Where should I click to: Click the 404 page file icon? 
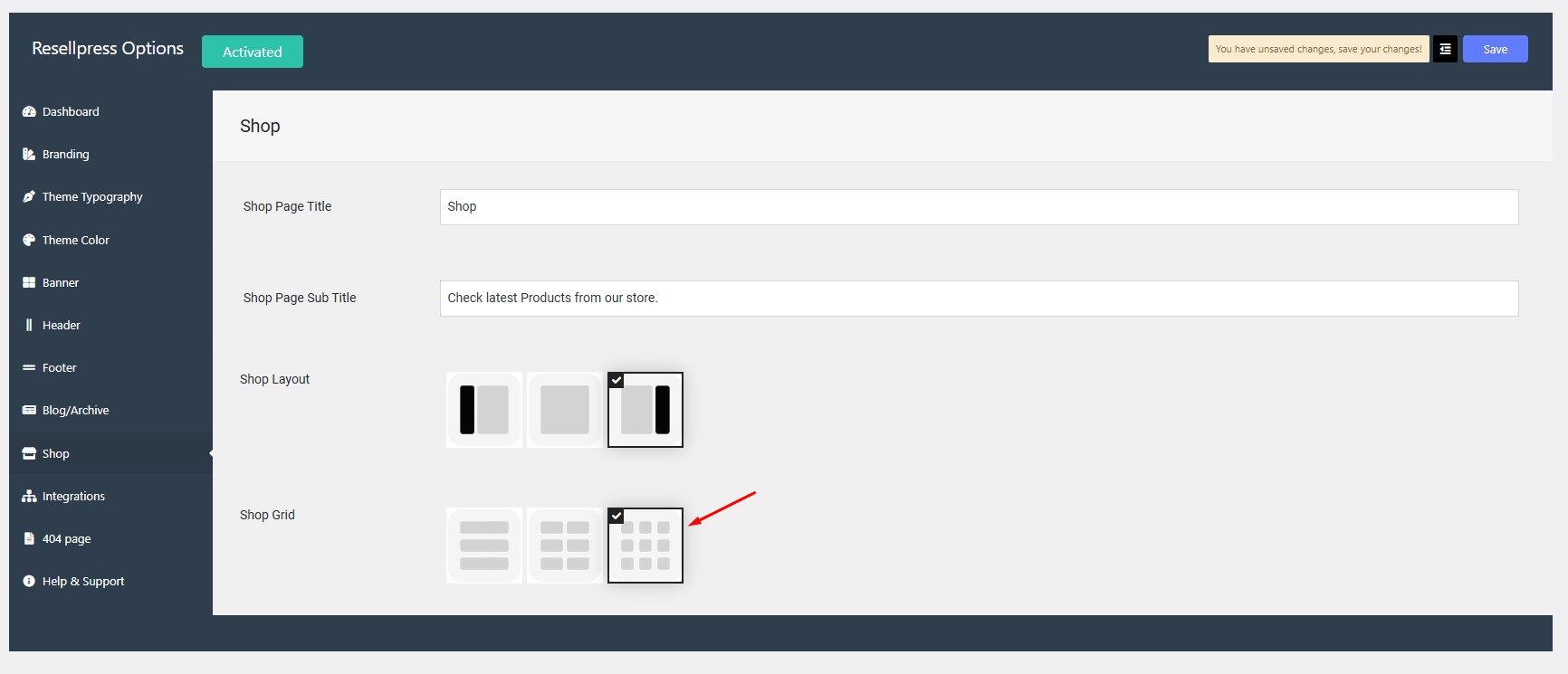(29, 539)
